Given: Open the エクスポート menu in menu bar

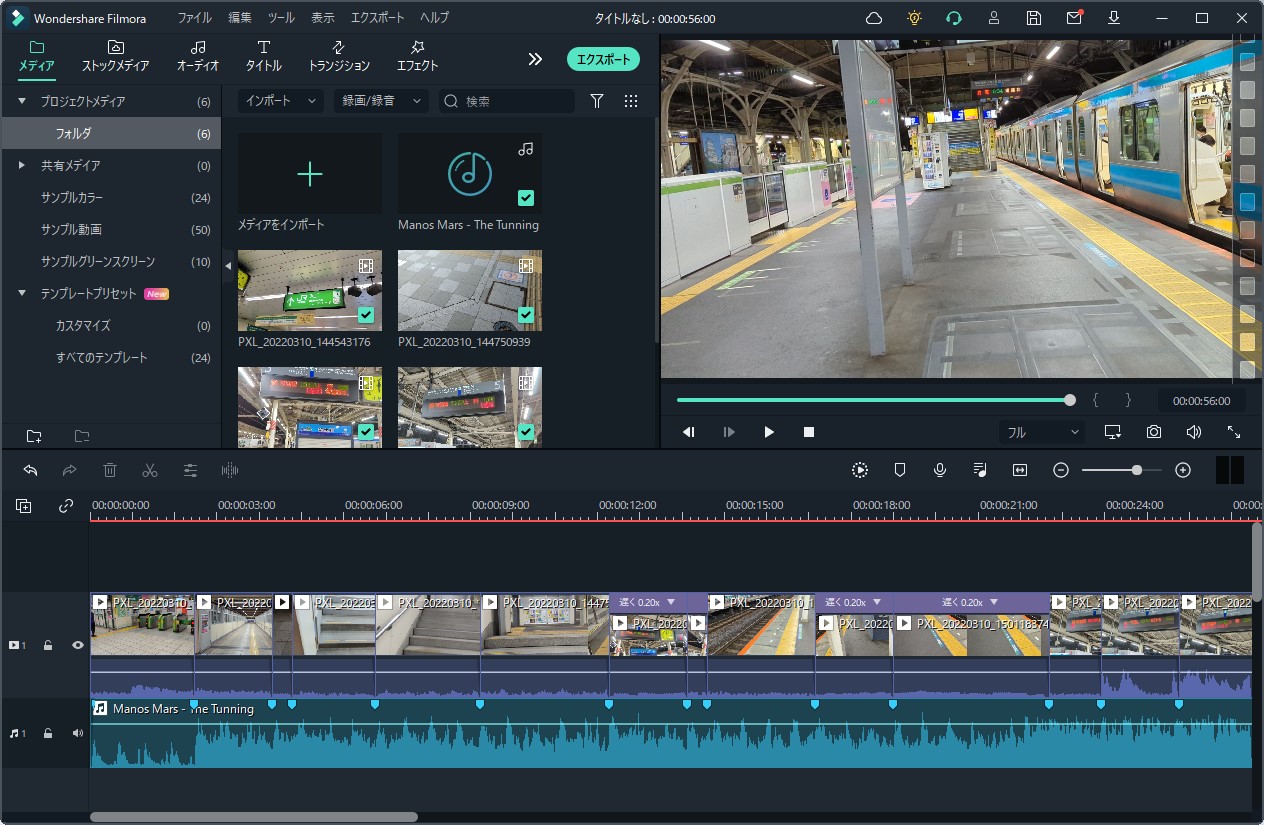Looking at the screenshot, I should (378, 18).
